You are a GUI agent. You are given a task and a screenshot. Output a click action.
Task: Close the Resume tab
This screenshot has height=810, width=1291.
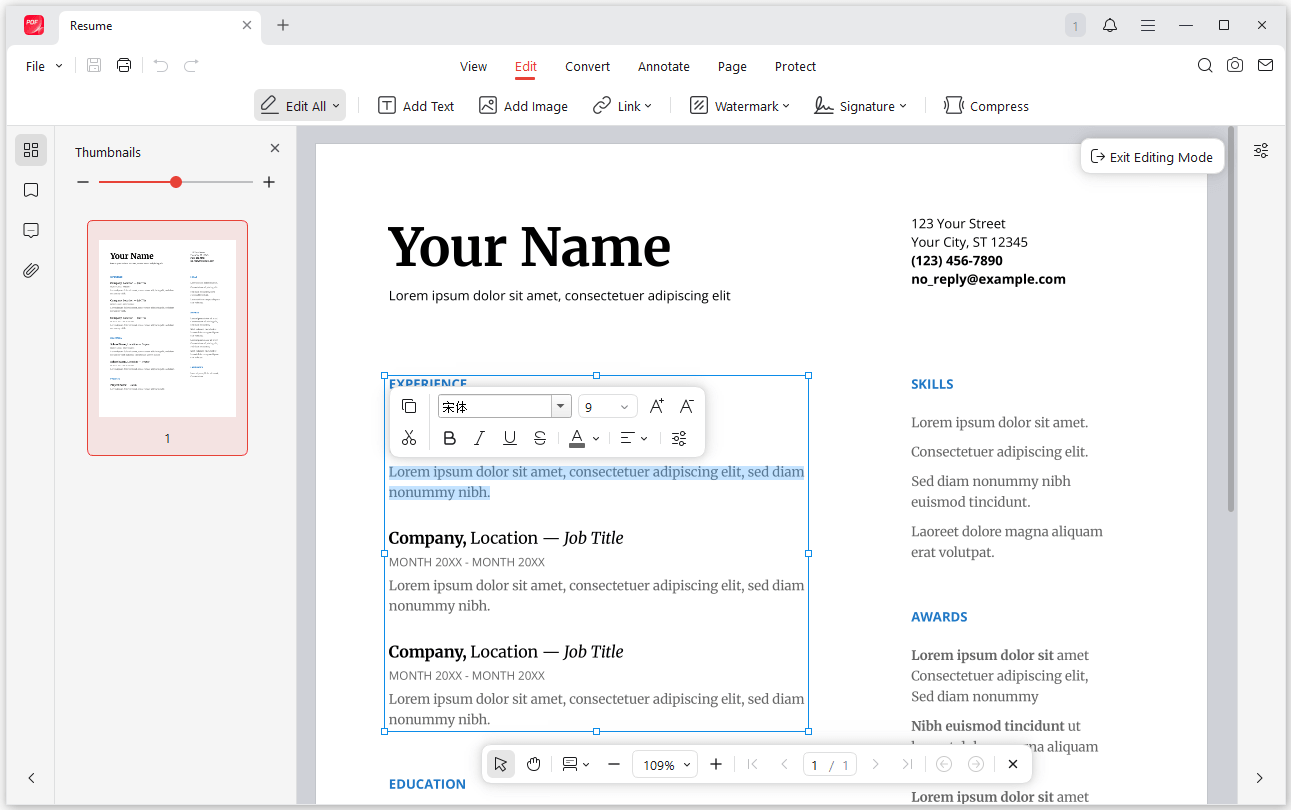247,25
